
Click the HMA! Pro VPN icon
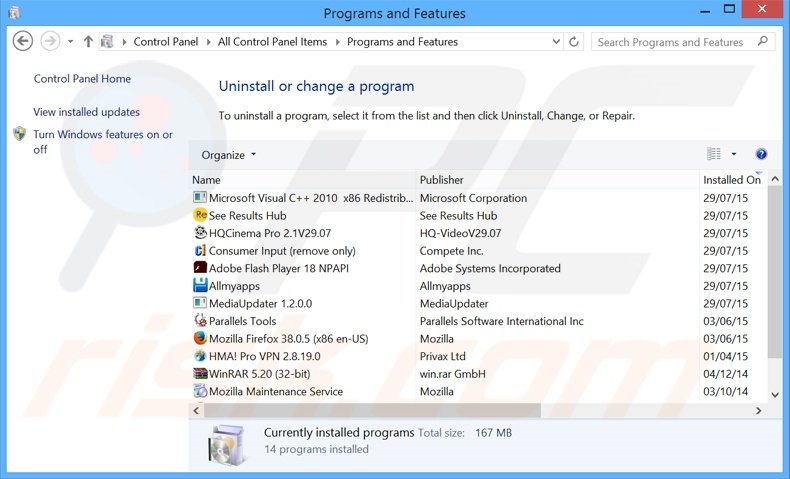pyautogui.click(x=200, y=356)
